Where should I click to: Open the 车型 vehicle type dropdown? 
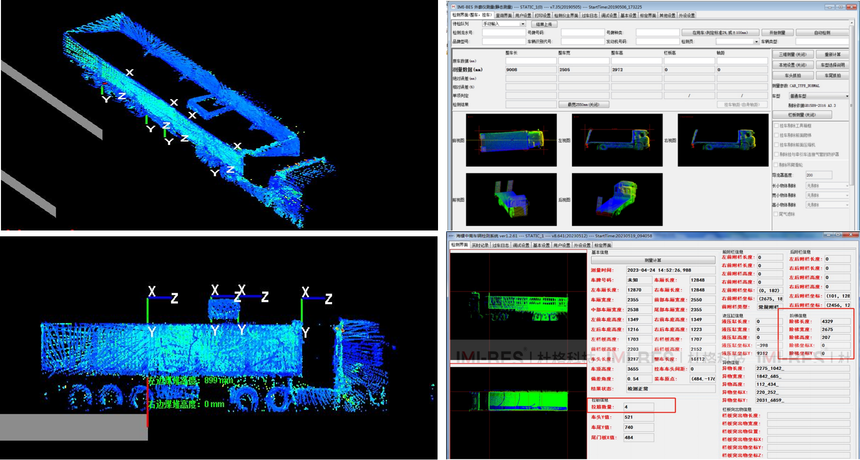pyautogui.click(x=817, y=96)
